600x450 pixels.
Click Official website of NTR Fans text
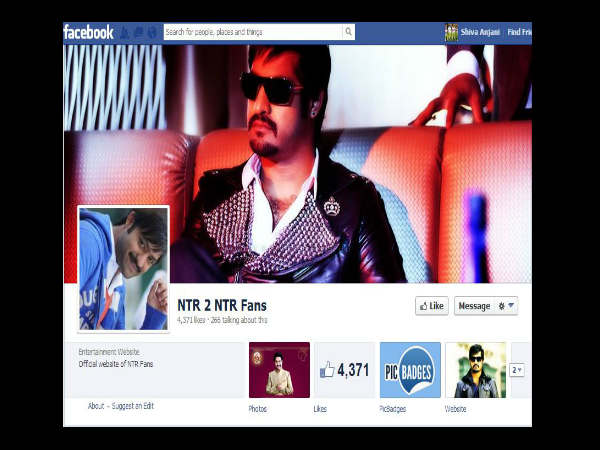click(x=116, y=364)
